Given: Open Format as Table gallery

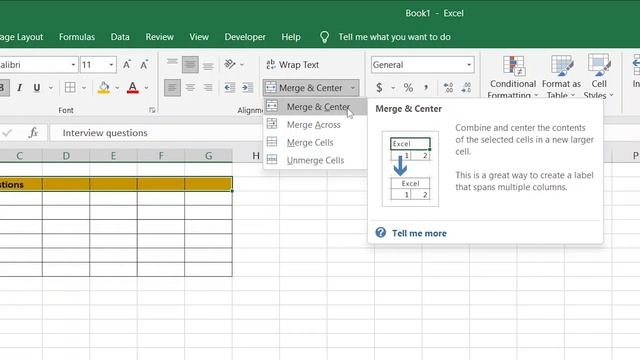Looking at the screenshot, I should 561,77.
